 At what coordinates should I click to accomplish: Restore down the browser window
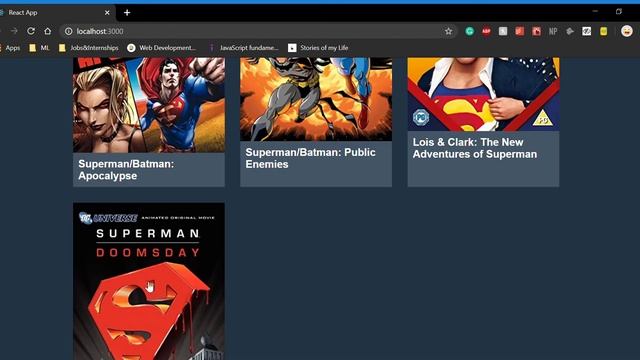click(x=619, y=11)
